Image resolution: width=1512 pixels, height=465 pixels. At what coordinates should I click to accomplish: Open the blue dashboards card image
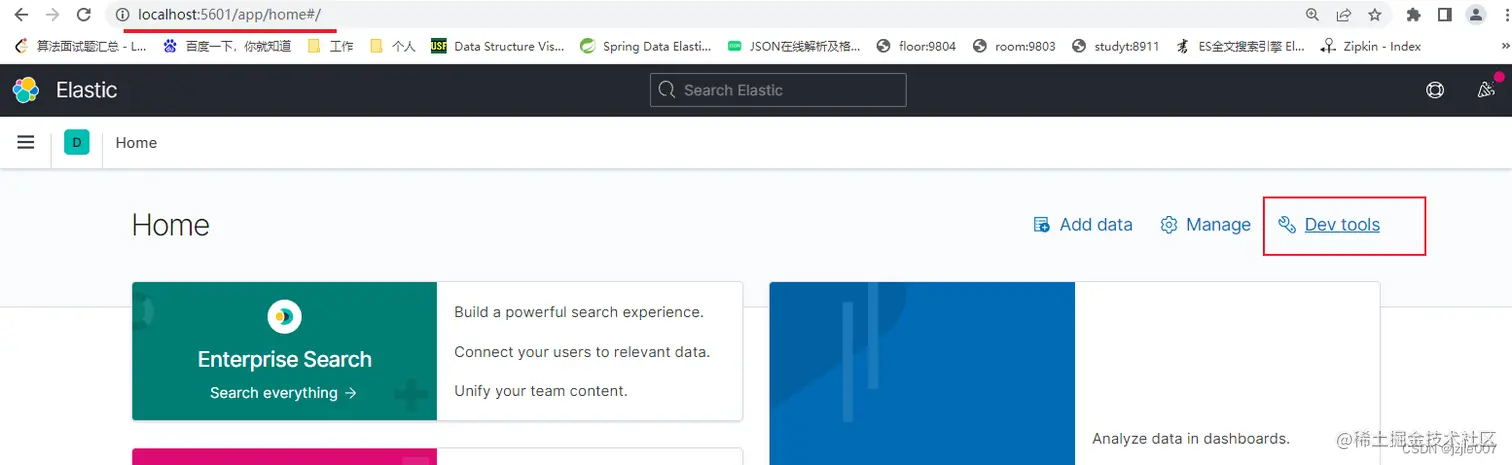pyautogui.click(x=922, y=373)
